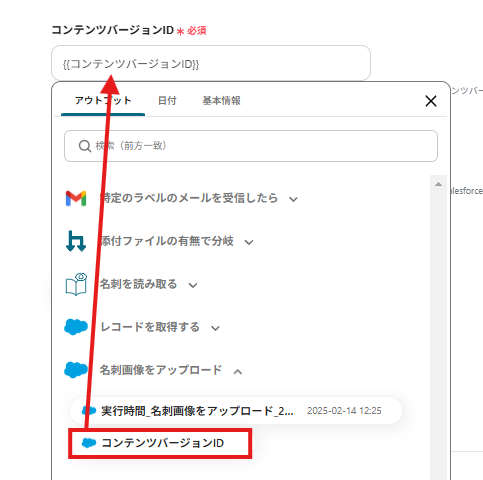Click the Salesforce cloud icon beside レコードを取得する

point(76,327)
